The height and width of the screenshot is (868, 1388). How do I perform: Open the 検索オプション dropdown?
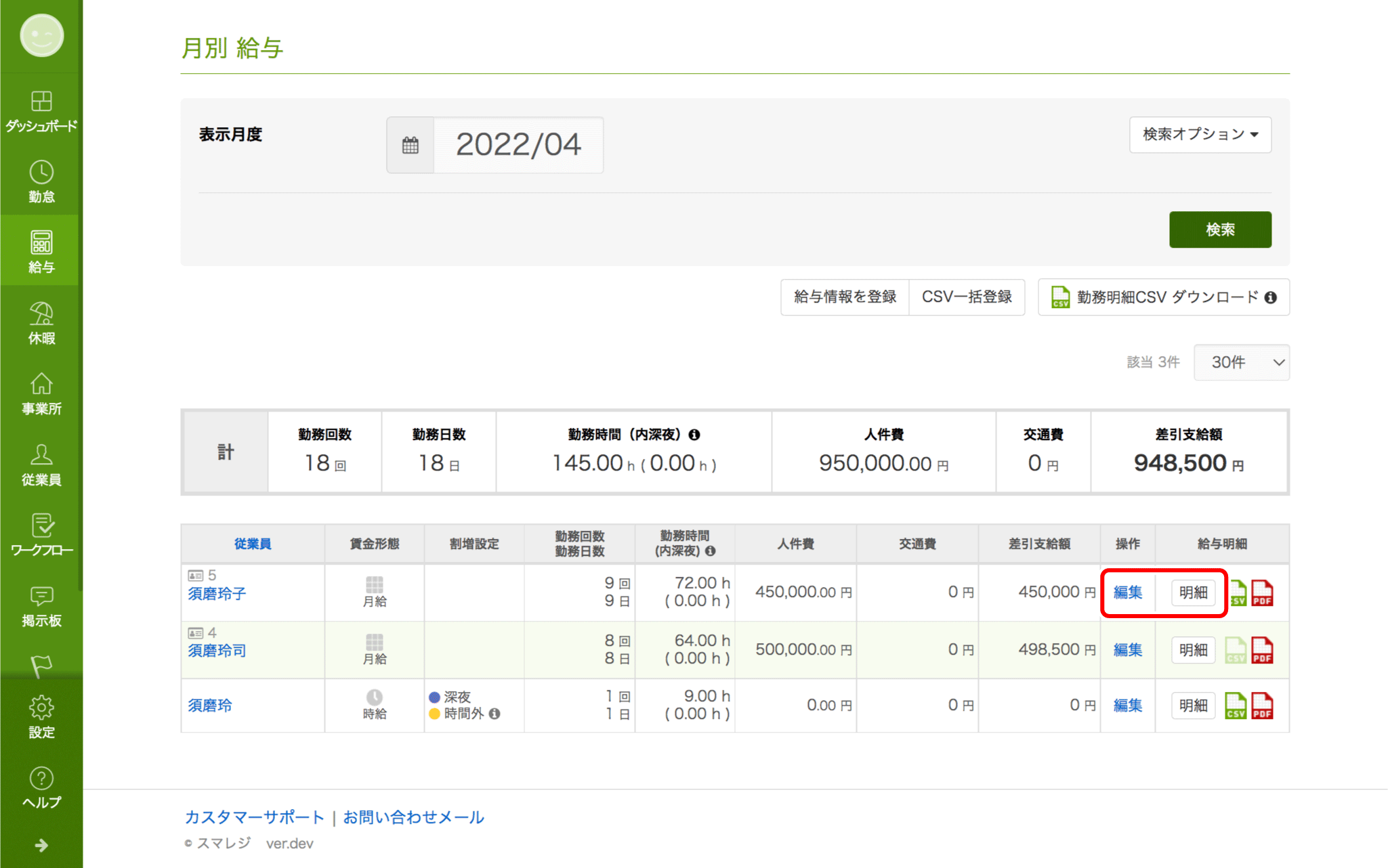click(x=1200, y=134)
